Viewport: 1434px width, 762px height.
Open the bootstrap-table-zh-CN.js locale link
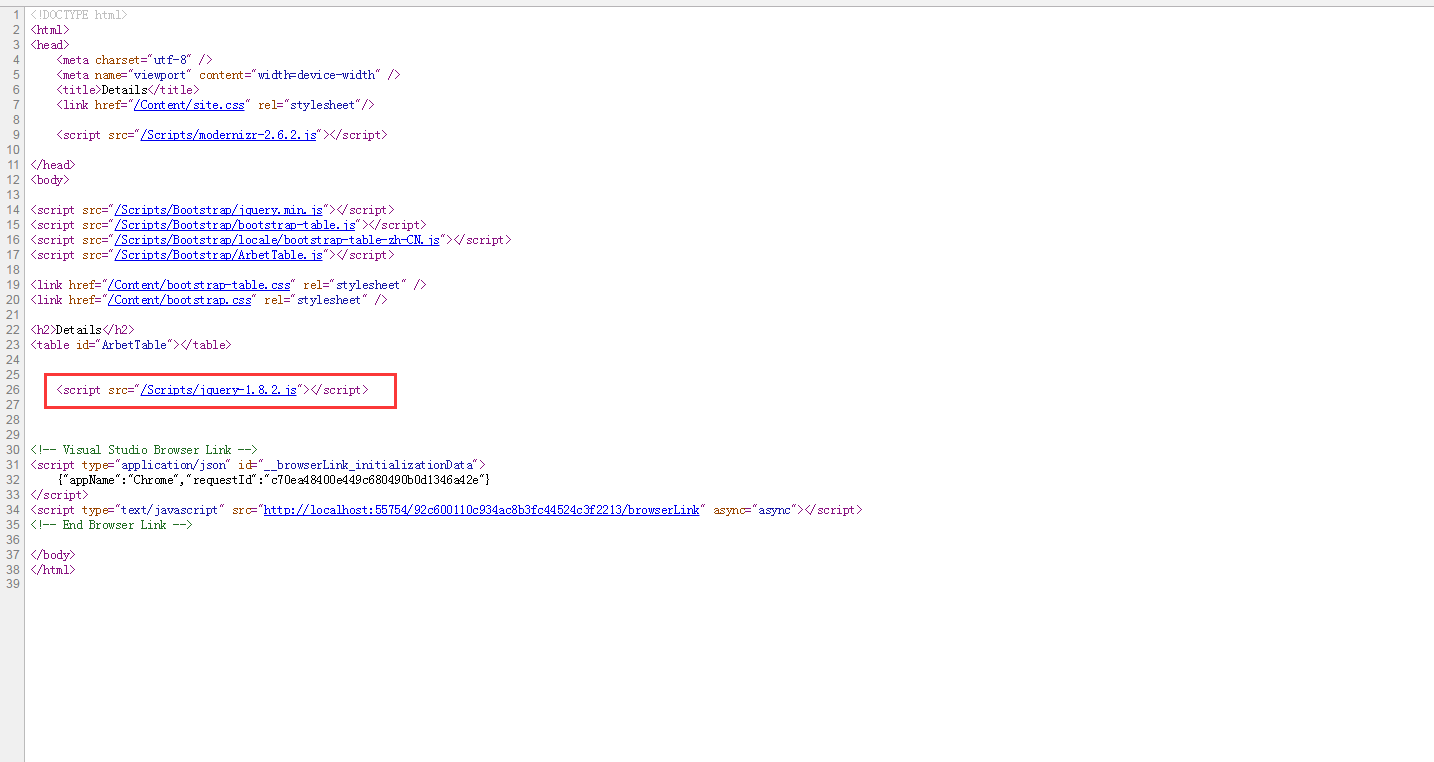coord(277,240)
